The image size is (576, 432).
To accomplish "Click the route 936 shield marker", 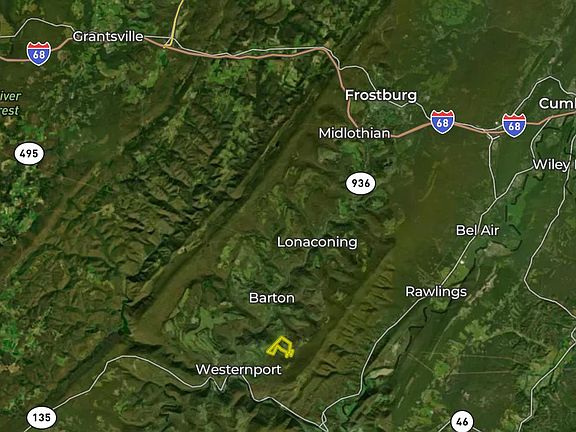I will pos(360,183).
